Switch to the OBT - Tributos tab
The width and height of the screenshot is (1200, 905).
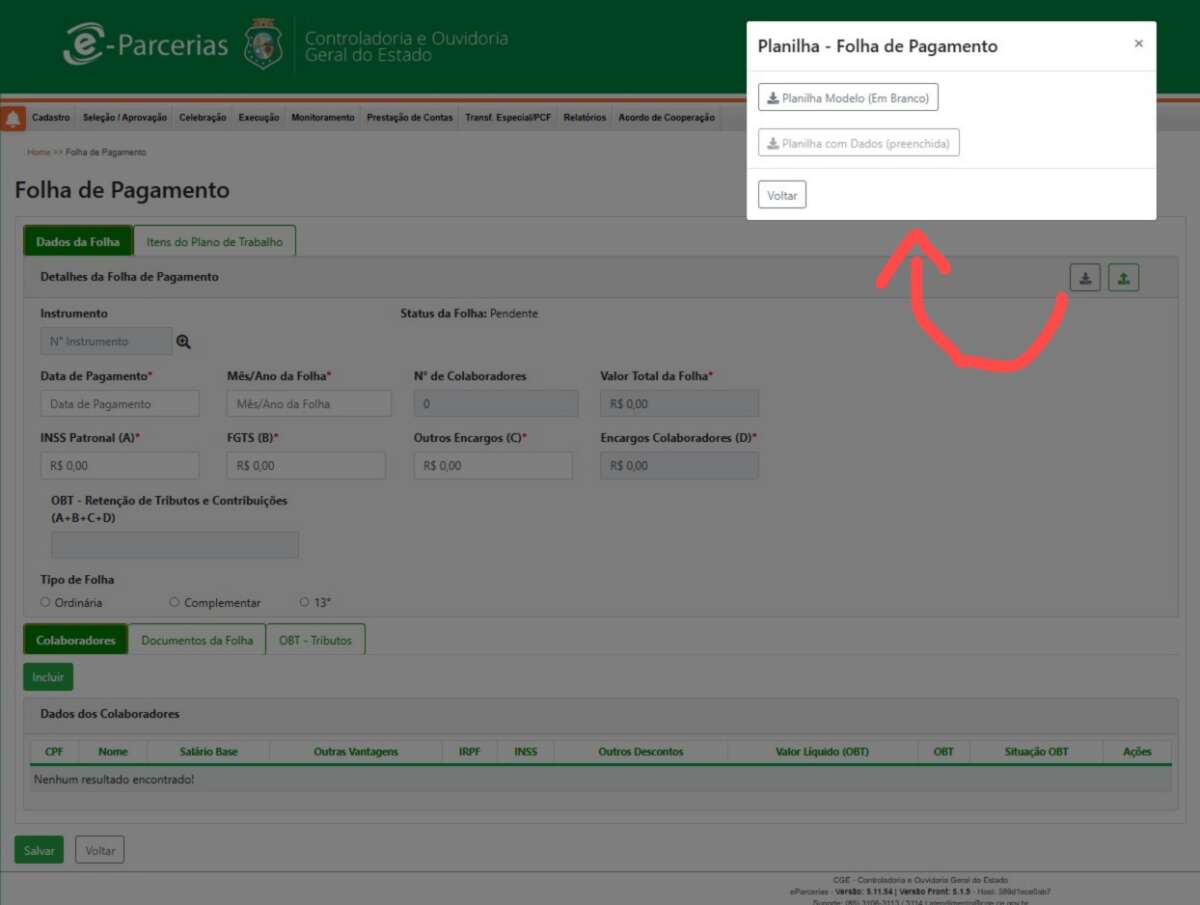(315, 640)
